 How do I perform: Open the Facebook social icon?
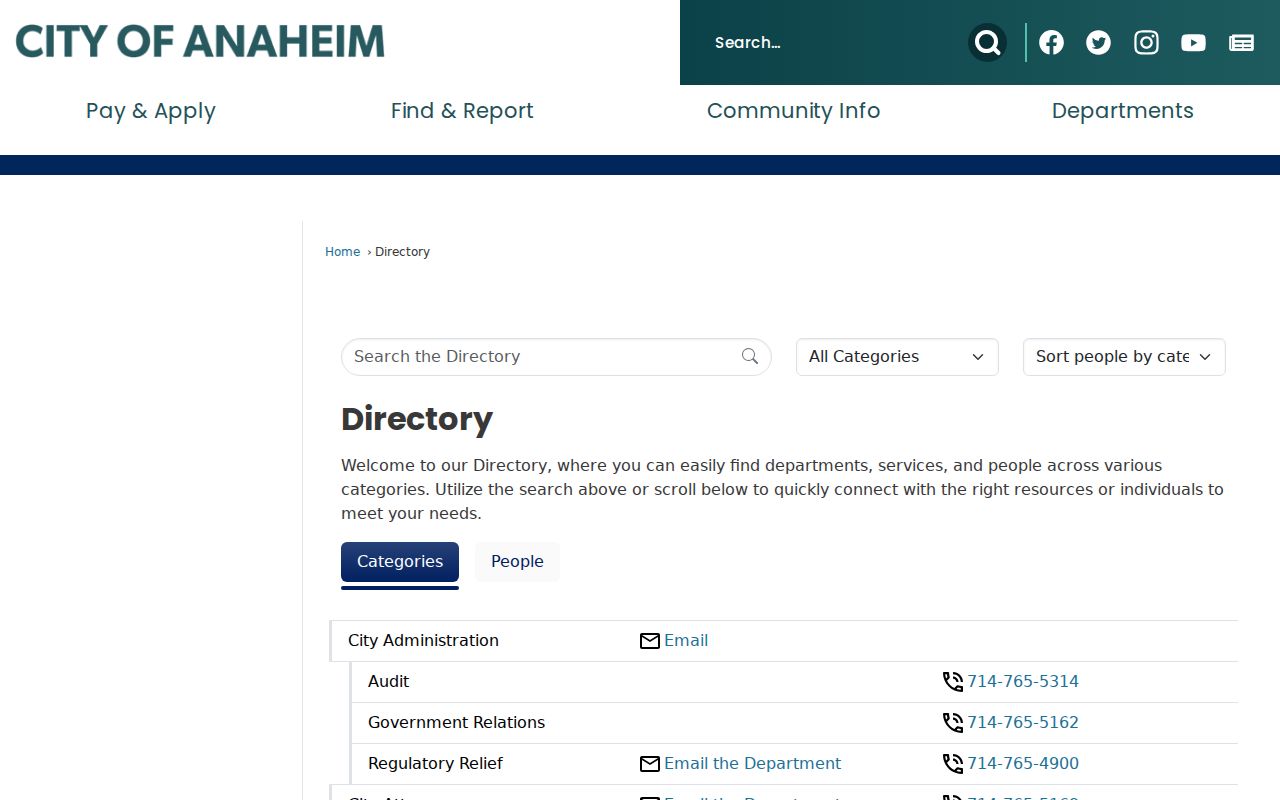pos(1051,42)
